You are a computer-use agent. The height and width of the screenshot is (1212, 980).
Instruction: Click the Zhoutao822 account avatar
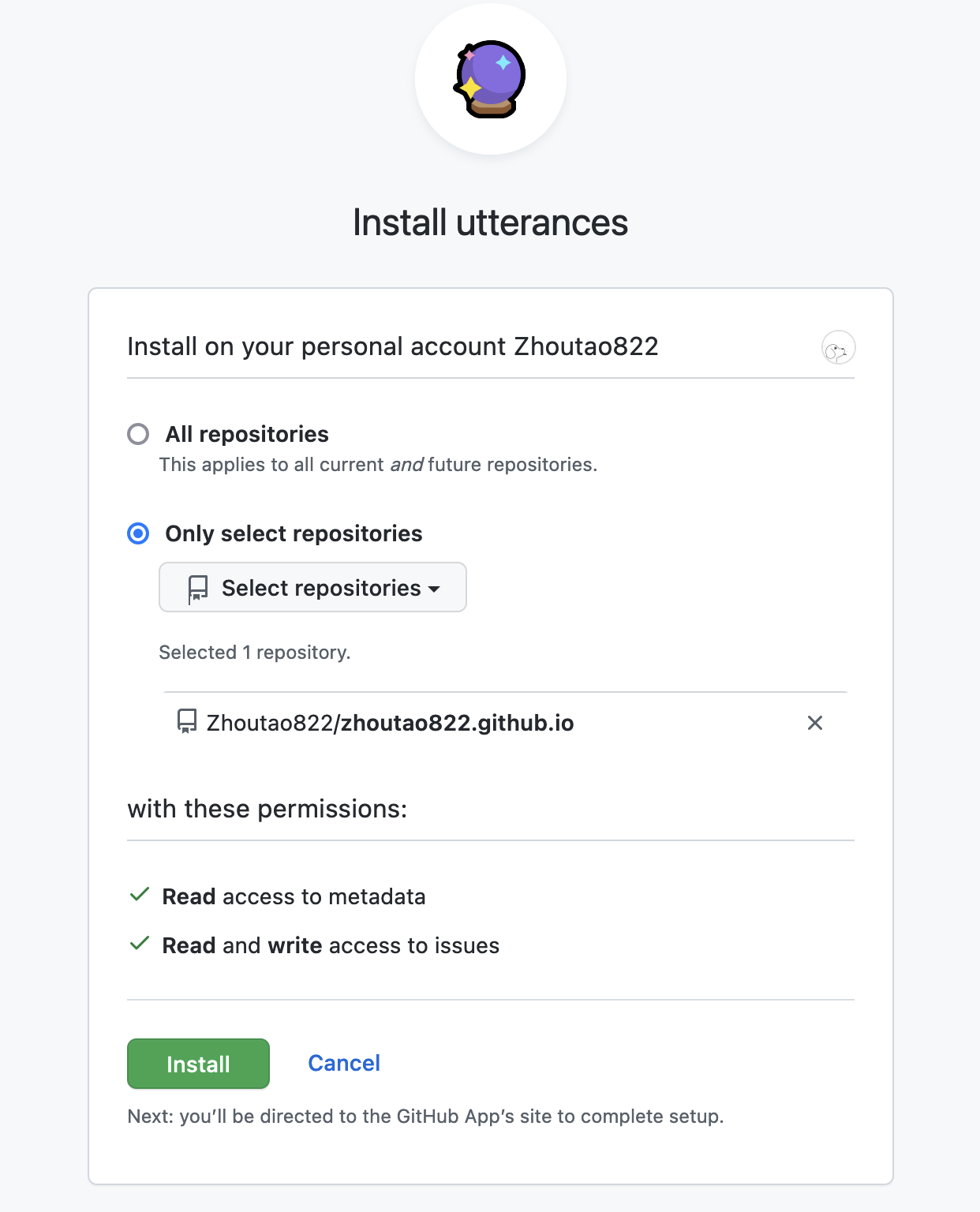click(838, 347)
